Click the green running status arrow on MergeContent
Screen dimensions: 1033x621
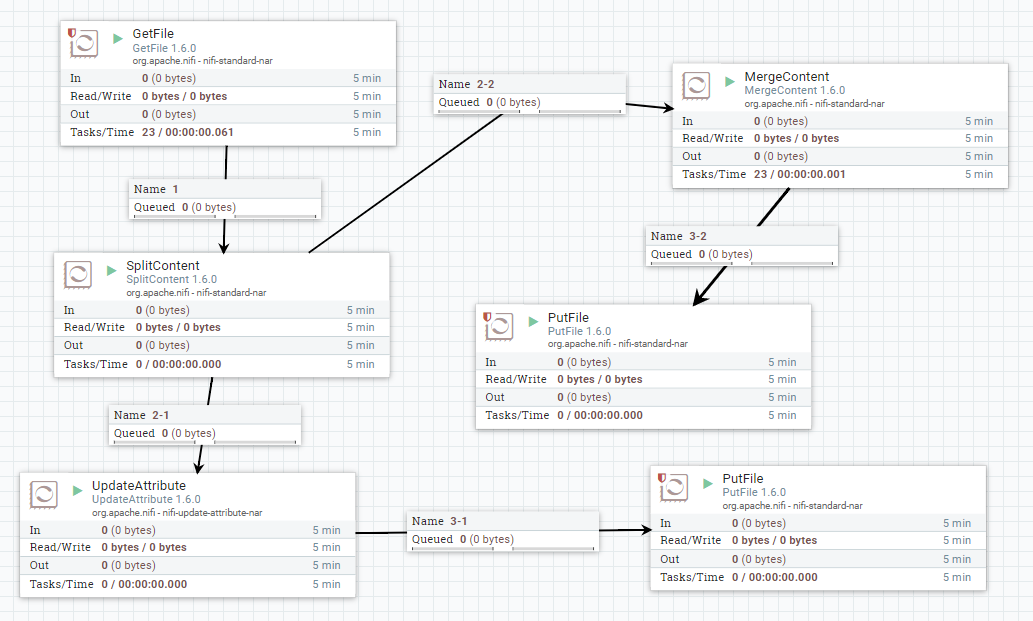tap(731, 79)
